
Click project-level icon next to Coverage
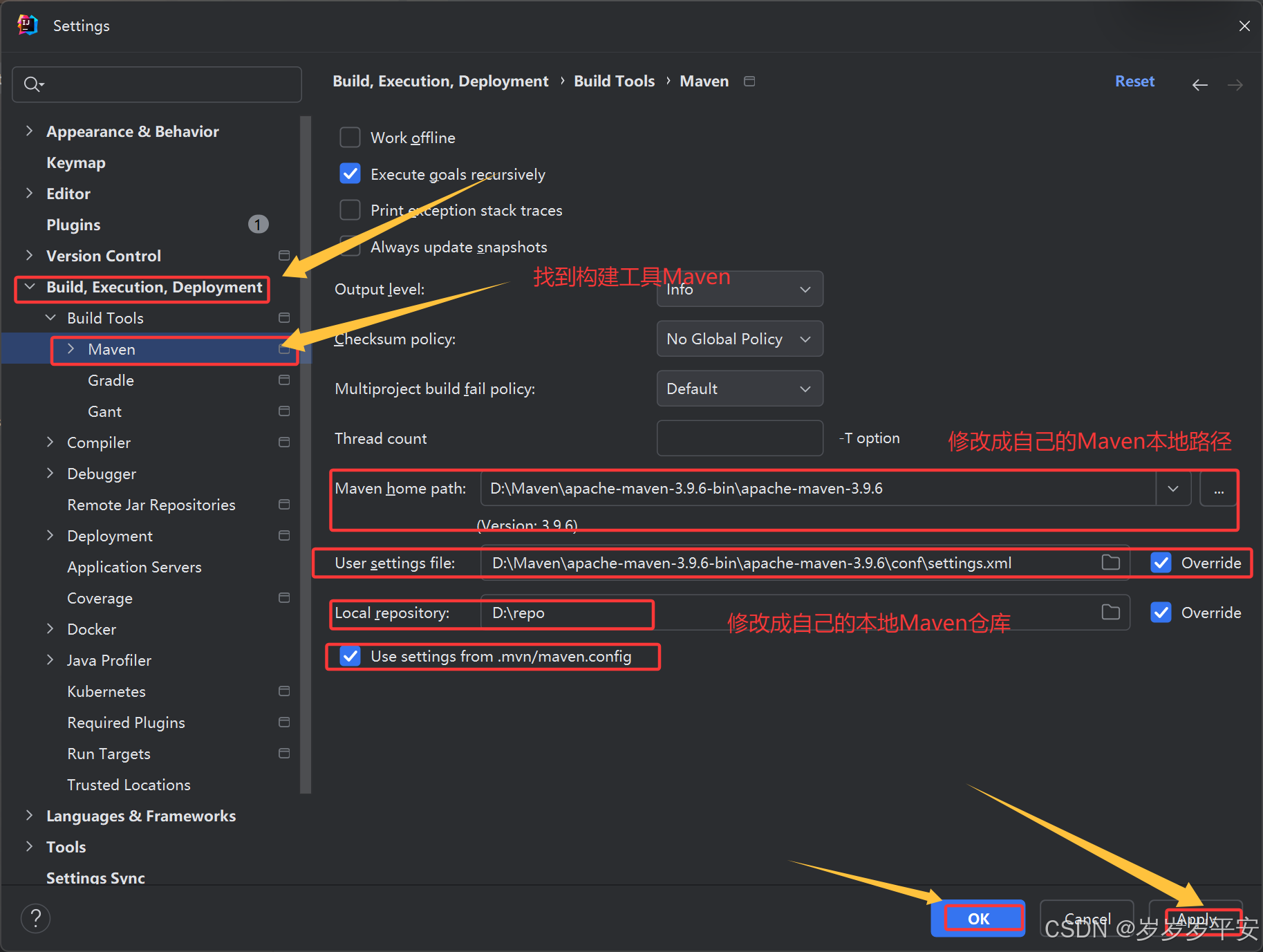284,598
